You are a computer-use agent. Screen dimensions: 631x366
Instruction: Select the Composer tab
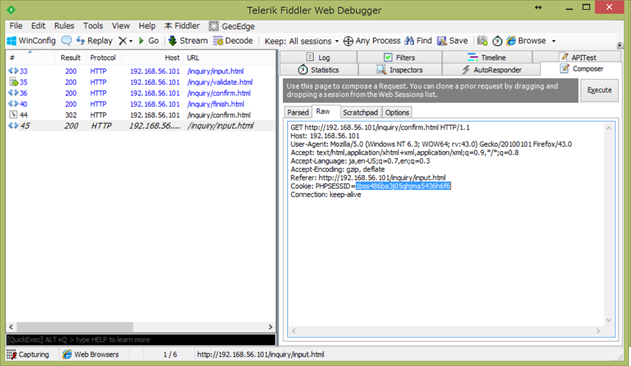[x=582, y=69]
